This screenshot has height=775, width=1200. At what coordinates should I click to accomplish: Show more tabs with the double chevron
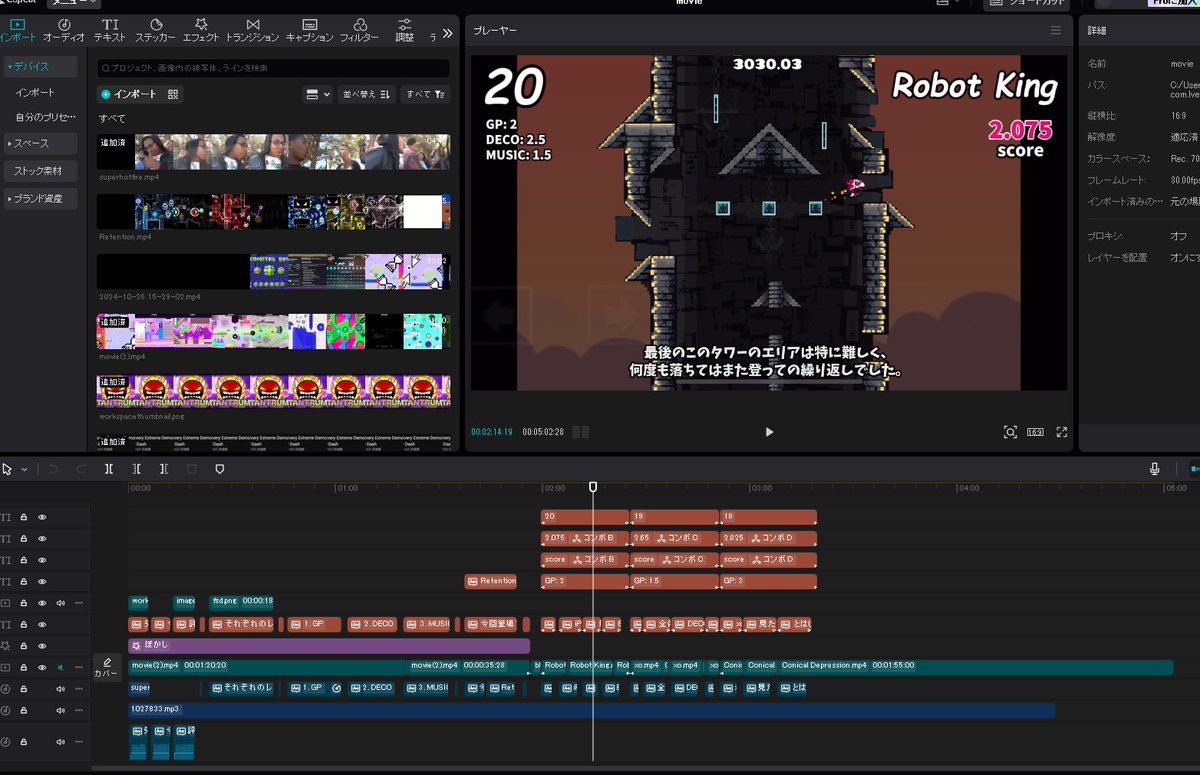[447, 32]
